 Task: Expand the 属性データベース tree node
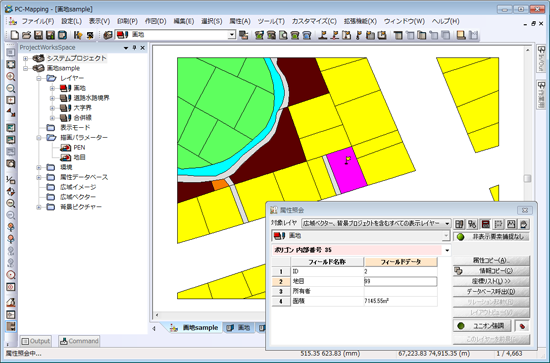point(39,177)
